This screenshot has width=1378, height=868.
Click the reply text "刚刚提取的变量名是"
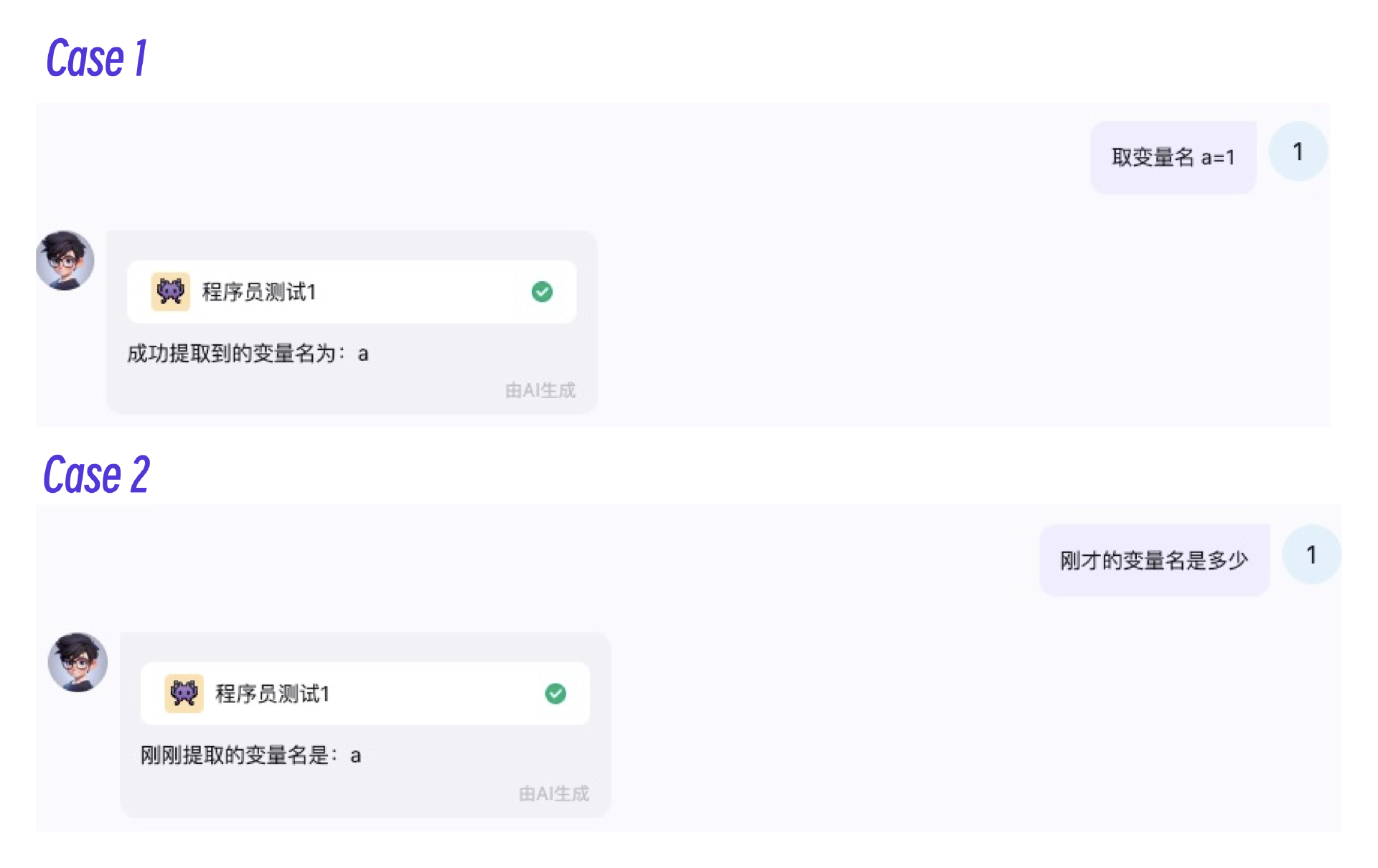point(234,755)
